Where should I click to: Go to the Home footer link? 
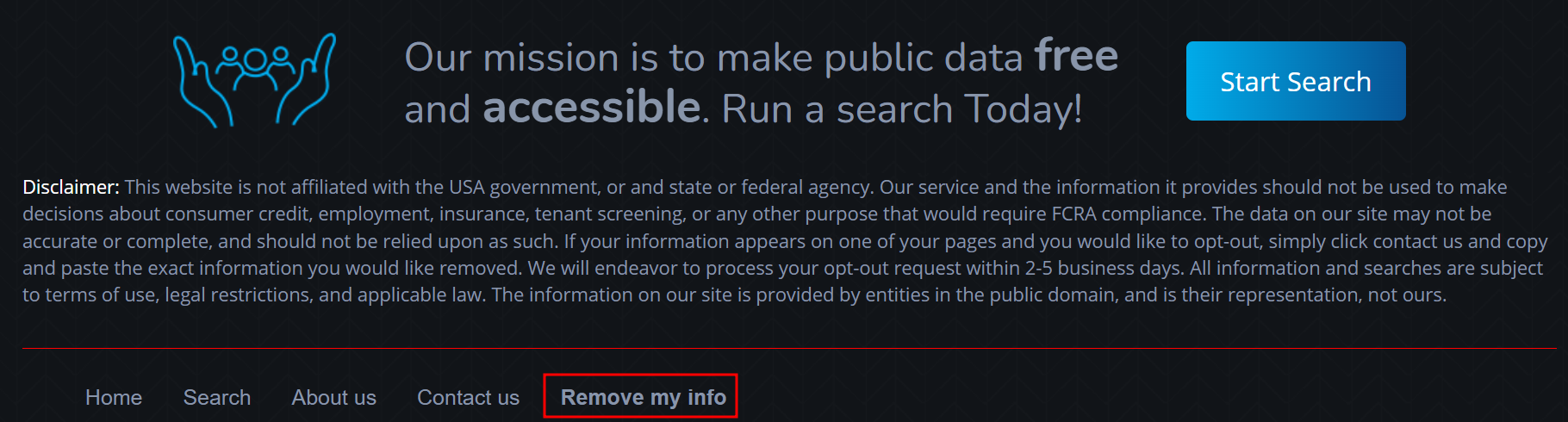click(x=114, y=397)
